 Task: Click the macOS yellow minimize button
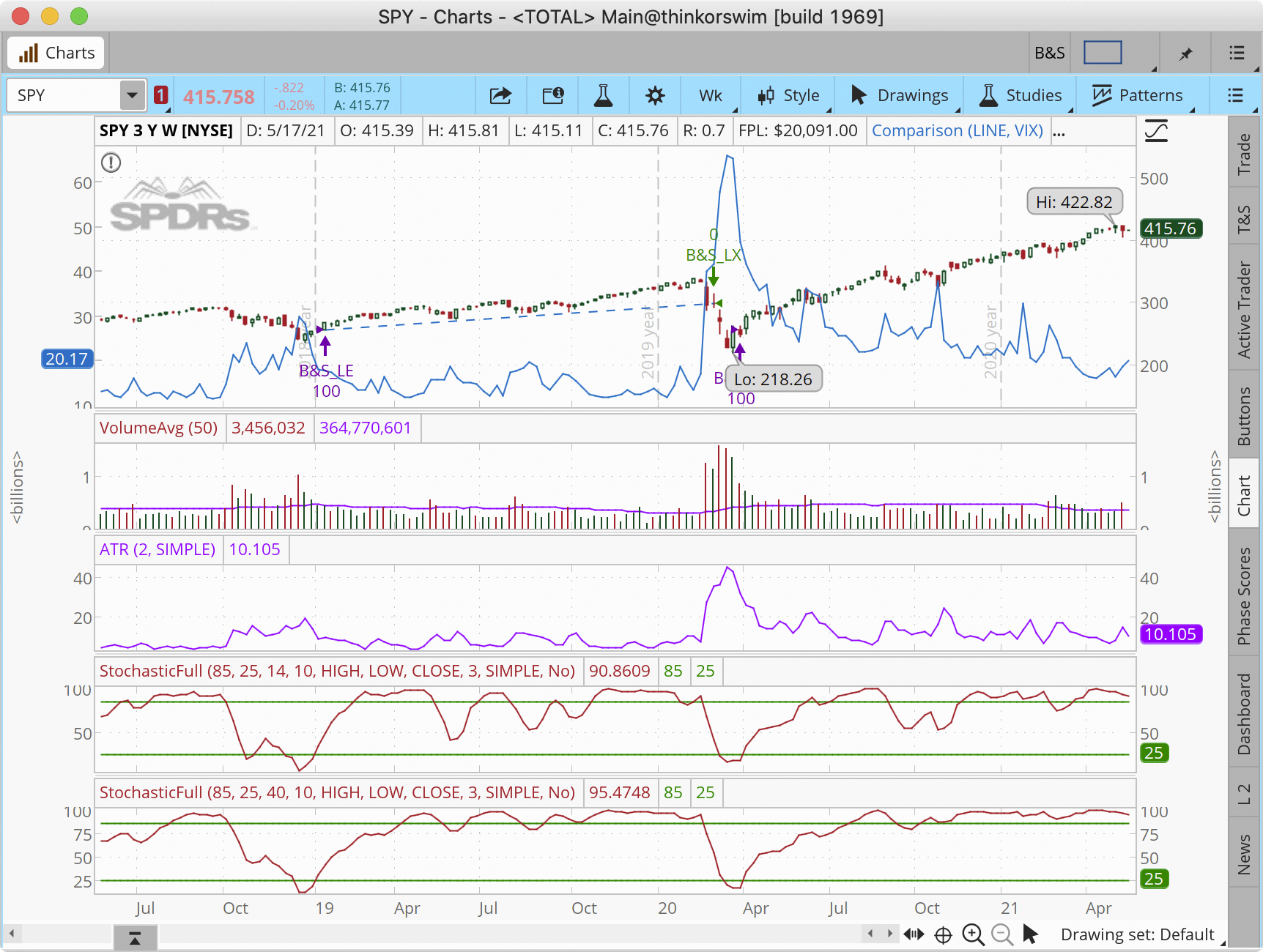tap(50, 16)
